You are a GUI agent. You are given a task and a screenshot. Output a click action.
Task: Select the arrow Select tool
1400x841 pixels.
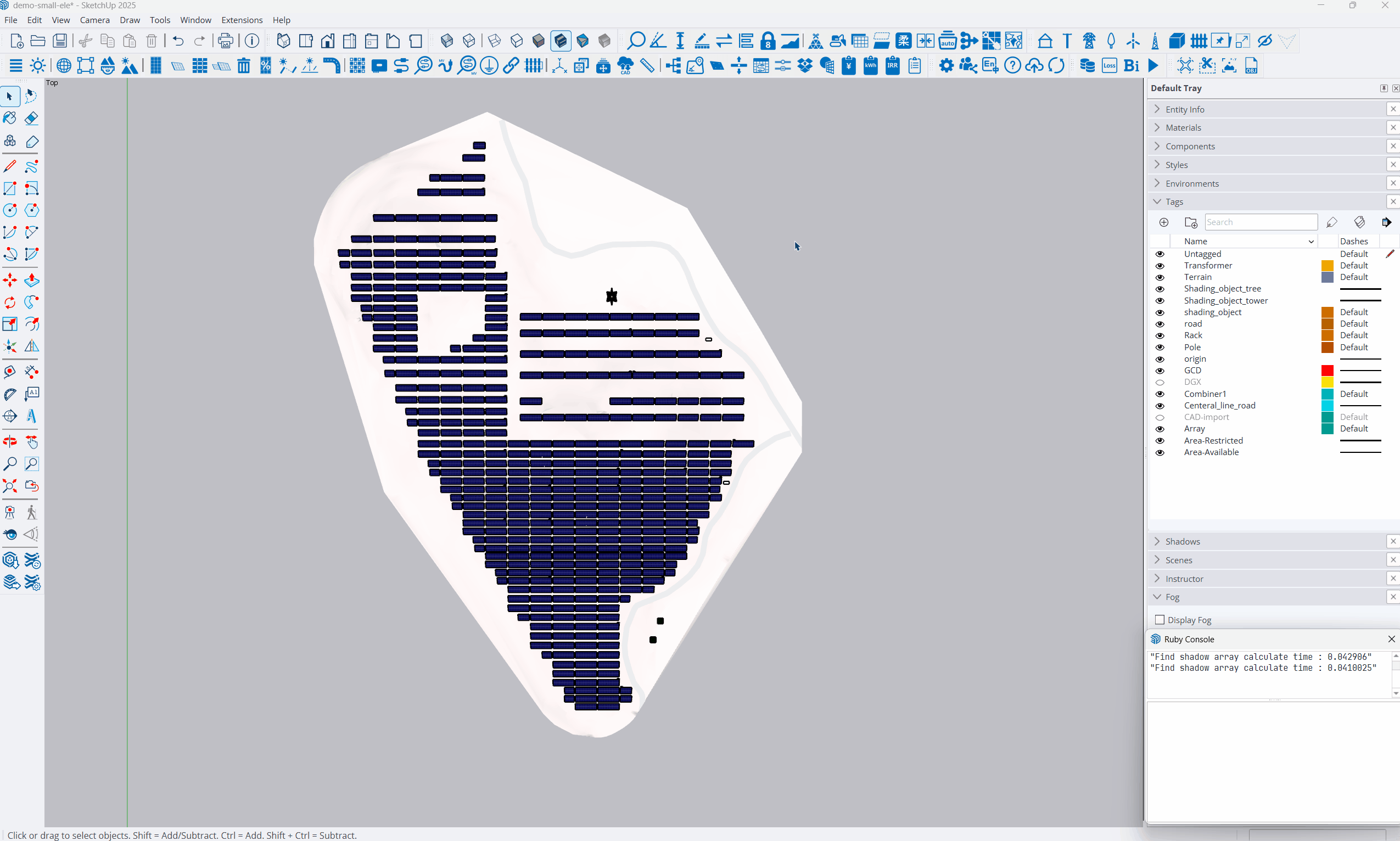(x=10, y=96)
